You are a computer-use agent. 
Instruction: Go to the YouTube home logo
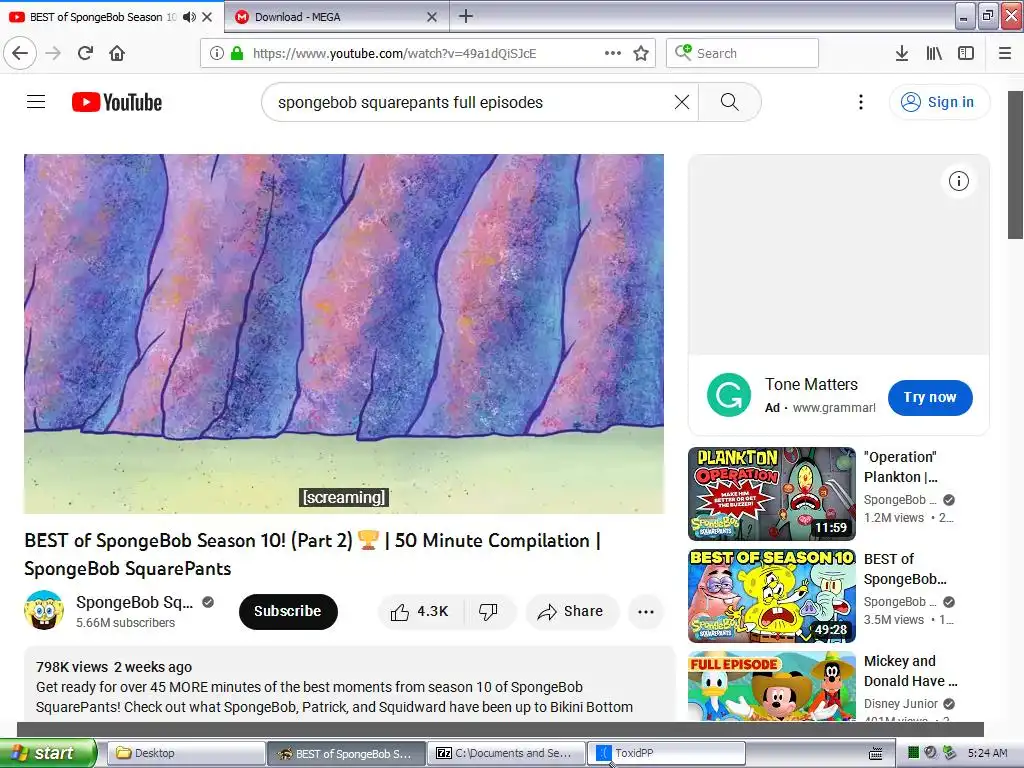point(117,102)
